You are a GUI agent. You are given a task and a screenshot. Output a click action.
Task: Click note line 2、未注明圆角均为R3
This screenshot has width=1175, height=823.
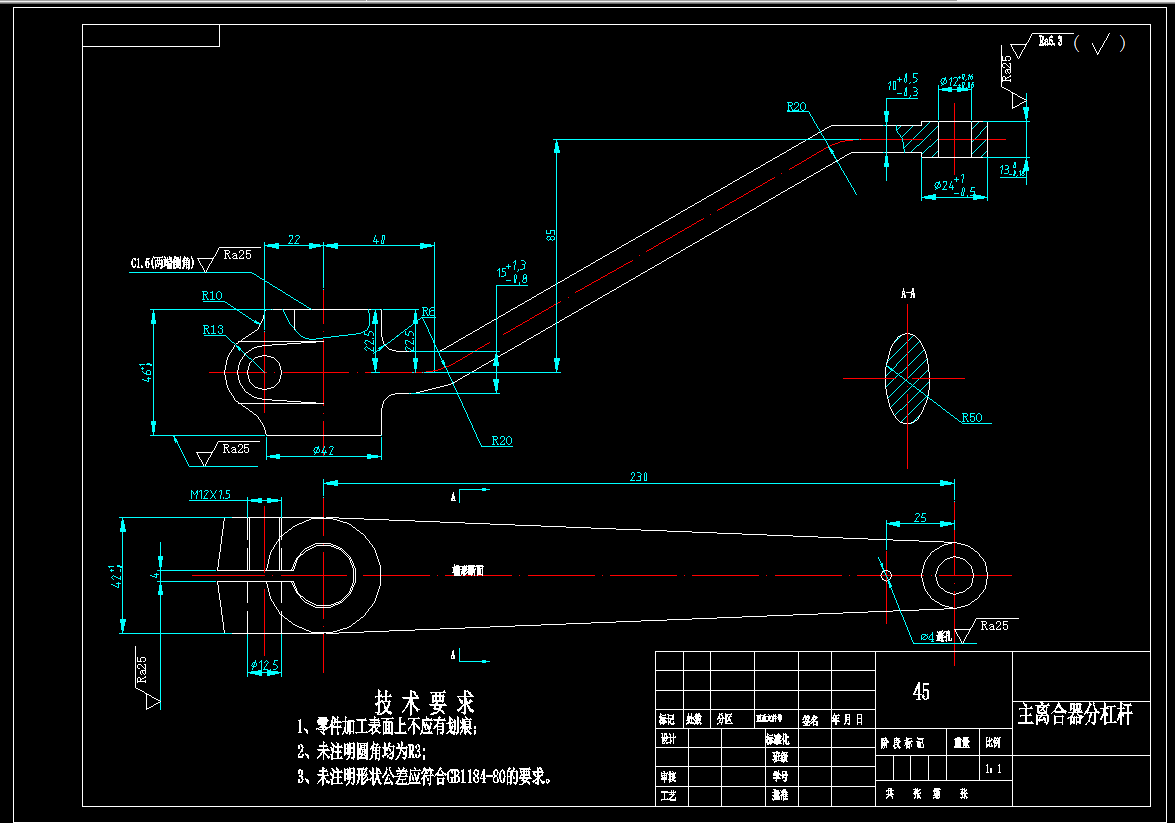[x=361, y=751]
